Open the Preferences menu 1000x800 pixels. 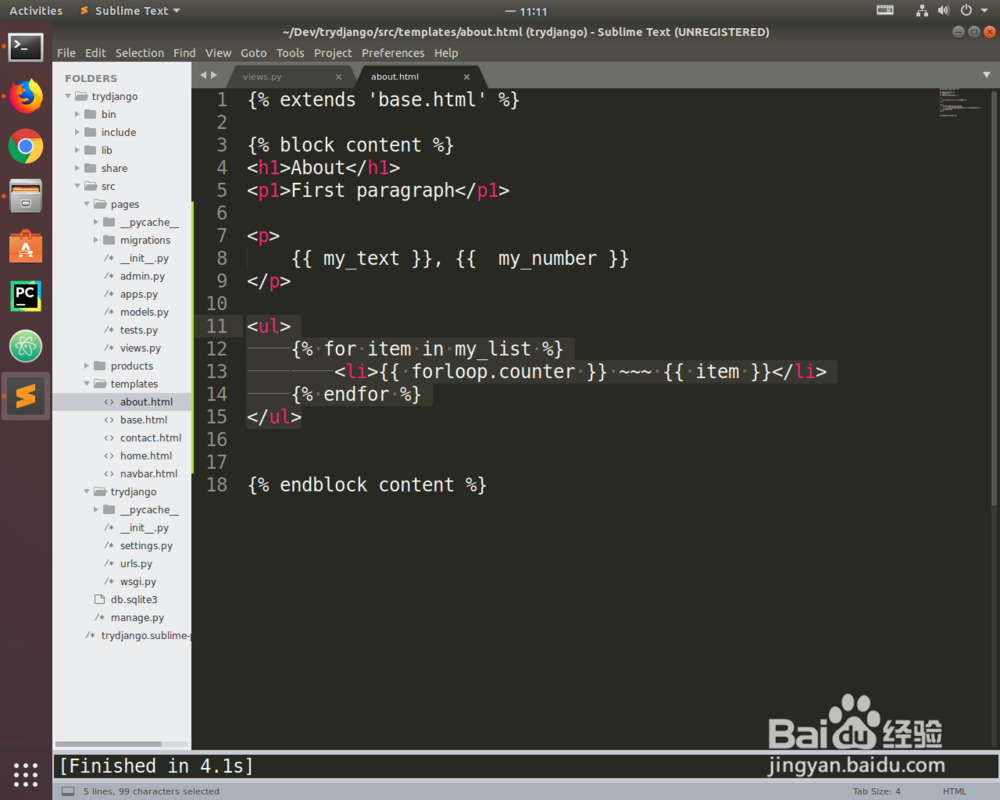[393, 53]
